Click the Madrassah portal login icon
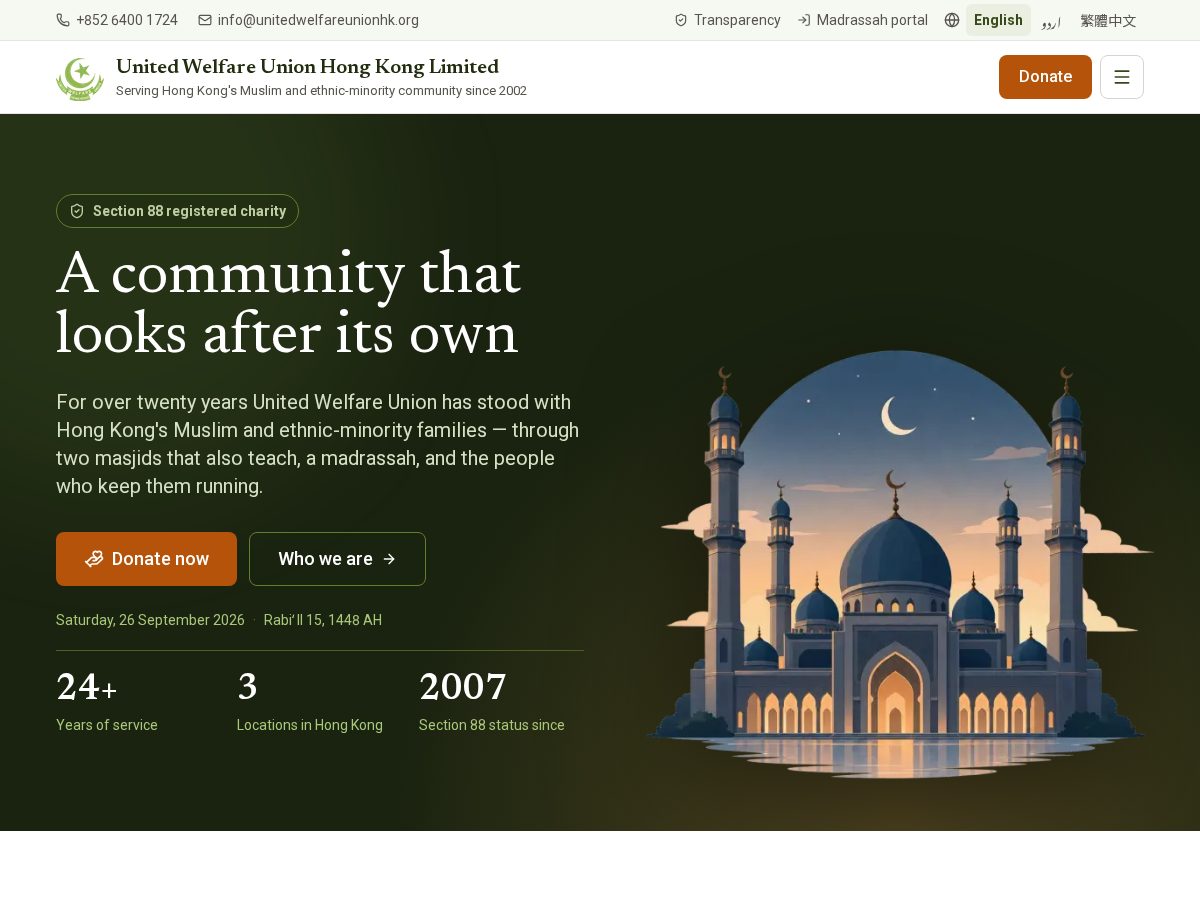 804,20
